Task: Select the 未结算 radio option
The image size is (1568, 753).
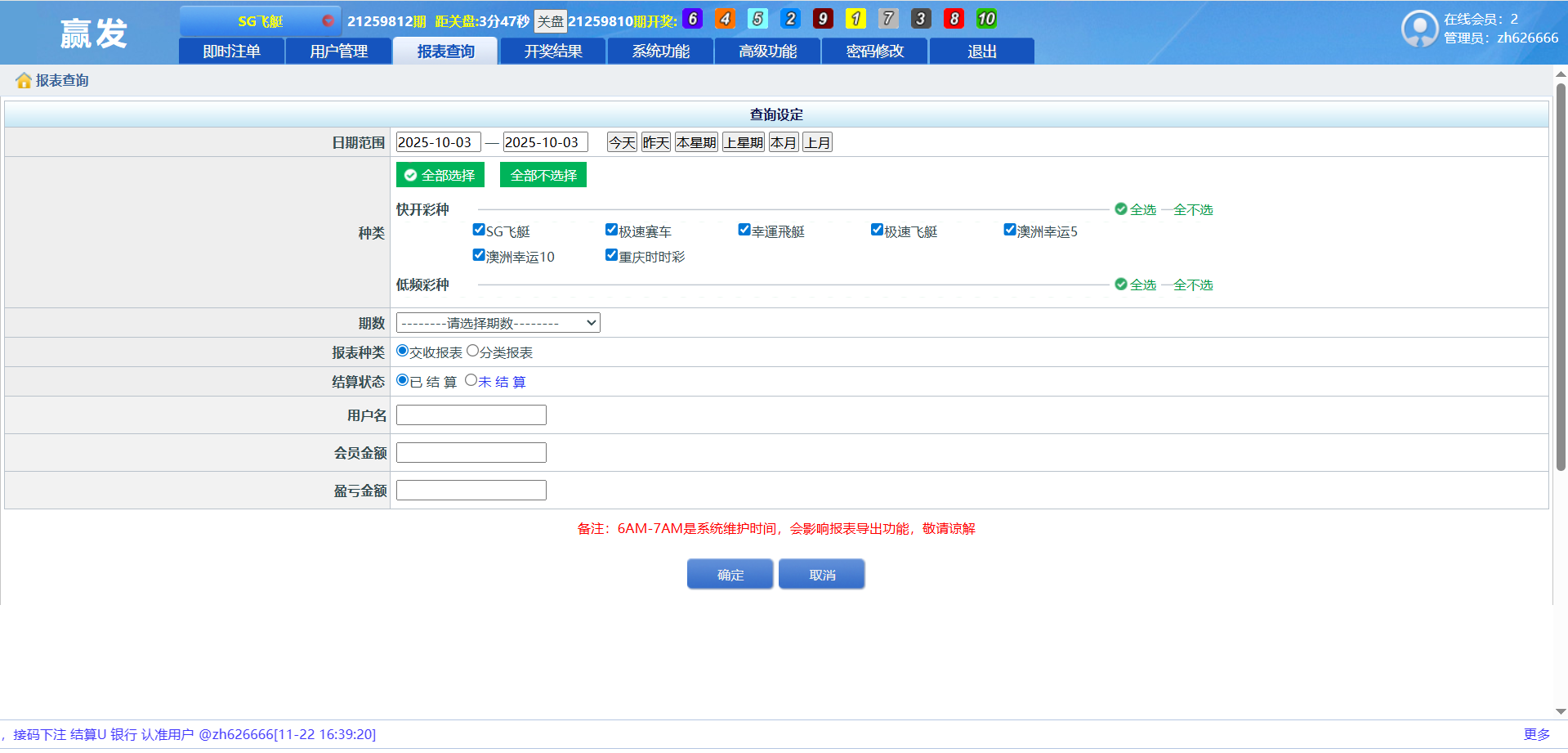Action: coord(471,380)
